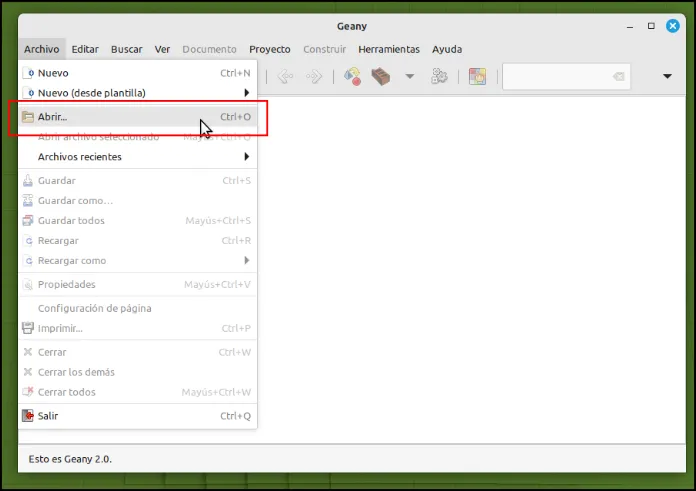Click the status bar text Esto es Geany 2.0.

[x=70, y=459]
